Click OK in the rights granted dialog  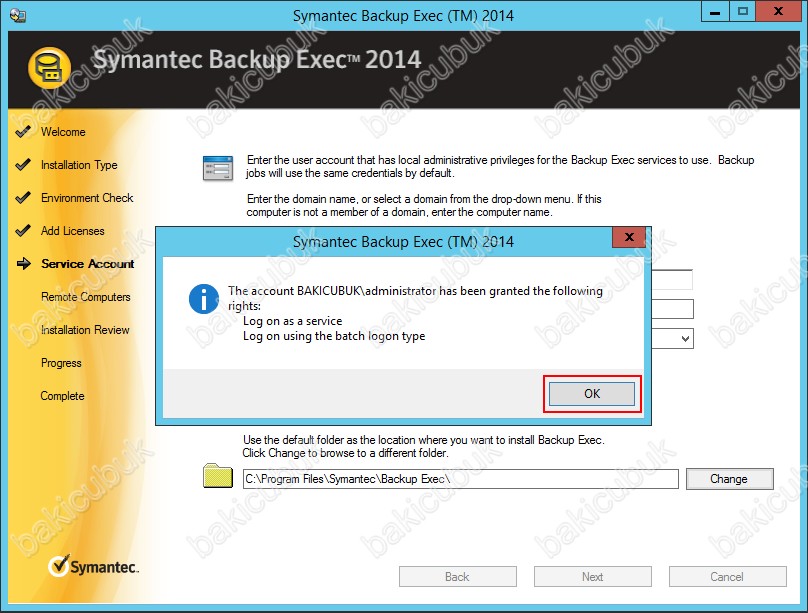[592, 394]
